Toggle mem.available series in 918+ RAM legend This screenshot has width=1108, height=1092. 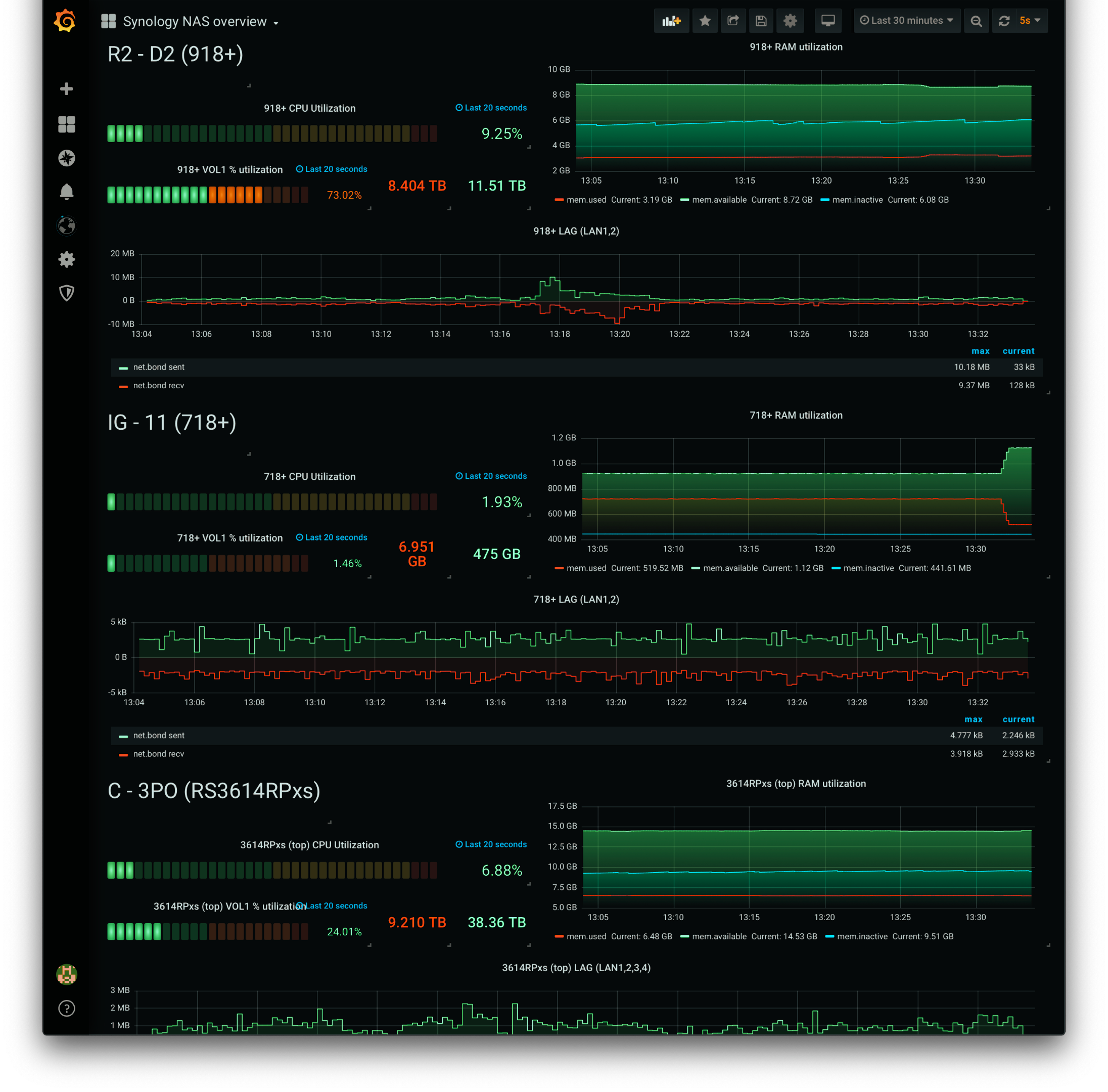719,200
